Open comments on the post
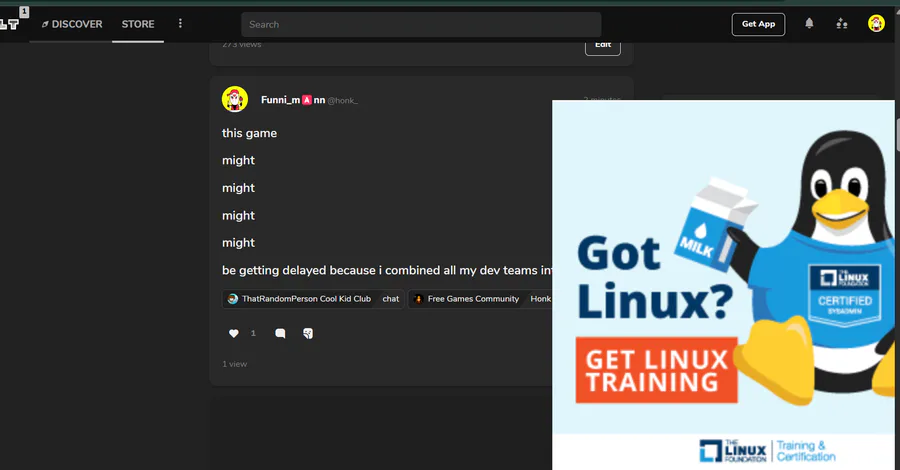The height and width of the screenshot is (470, 900). click(280, 333)
